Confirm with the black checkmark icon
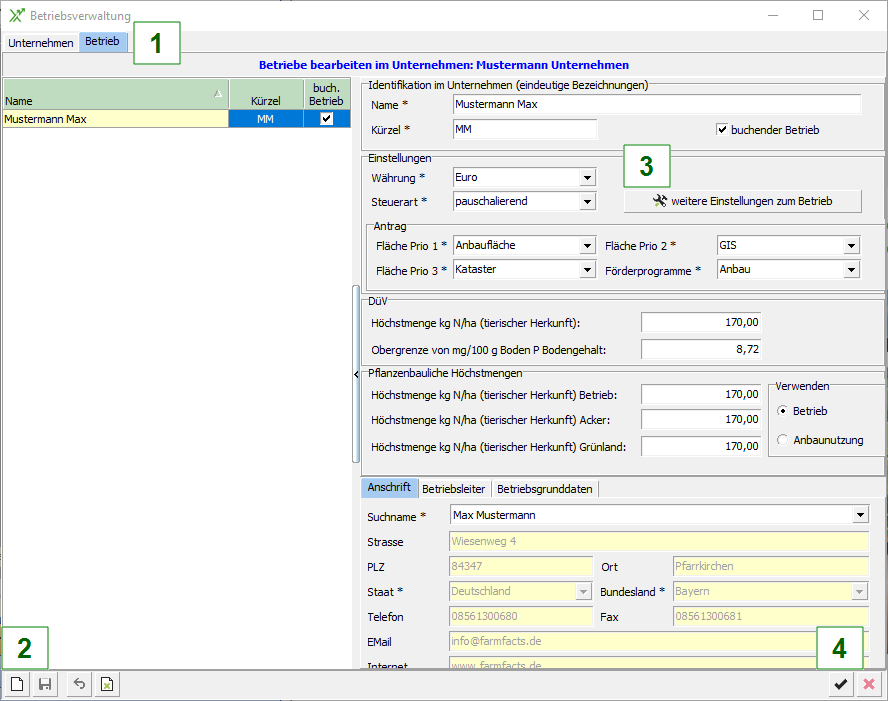888x701 pixels. [841, 685]
